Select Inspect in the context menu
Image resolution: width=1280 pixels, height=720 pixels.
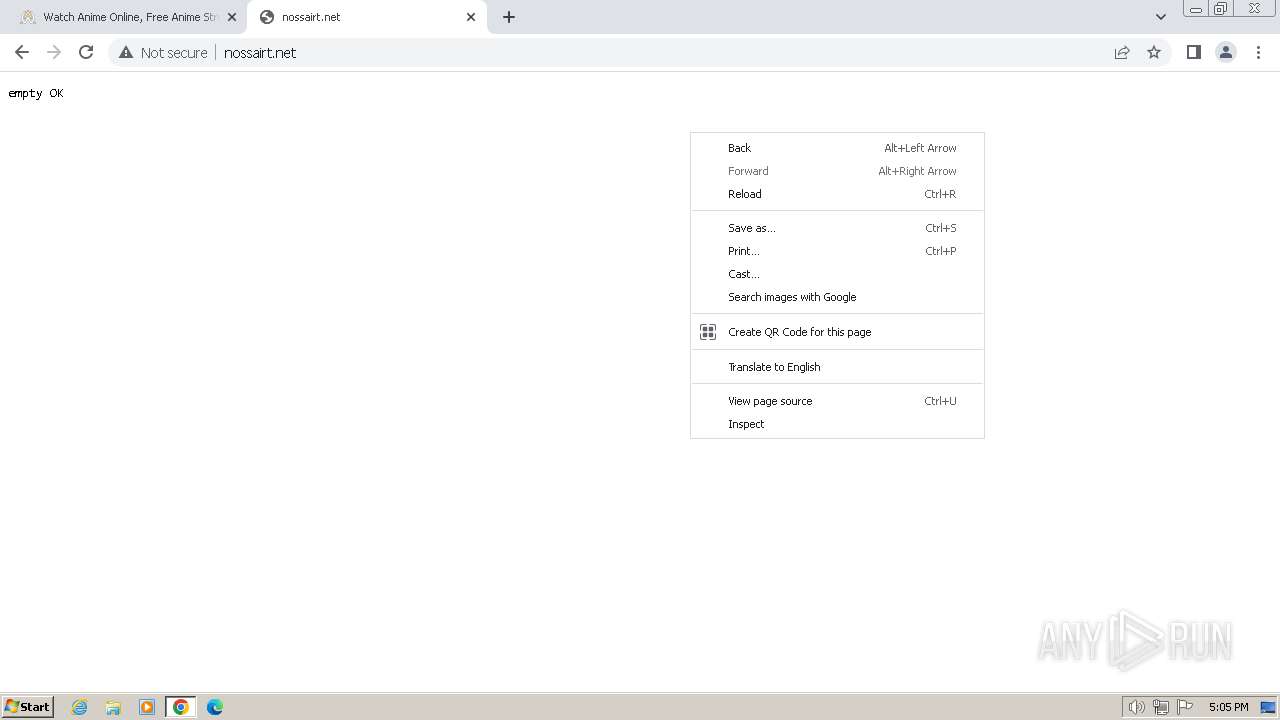[x=837, y=424]
